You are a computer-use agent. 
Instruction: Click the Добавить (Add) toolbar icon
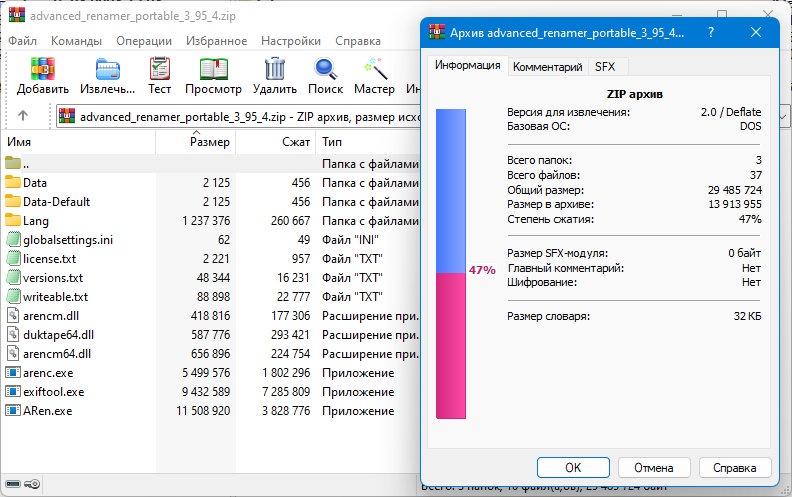pyautogui.click(x=42, y=69)
